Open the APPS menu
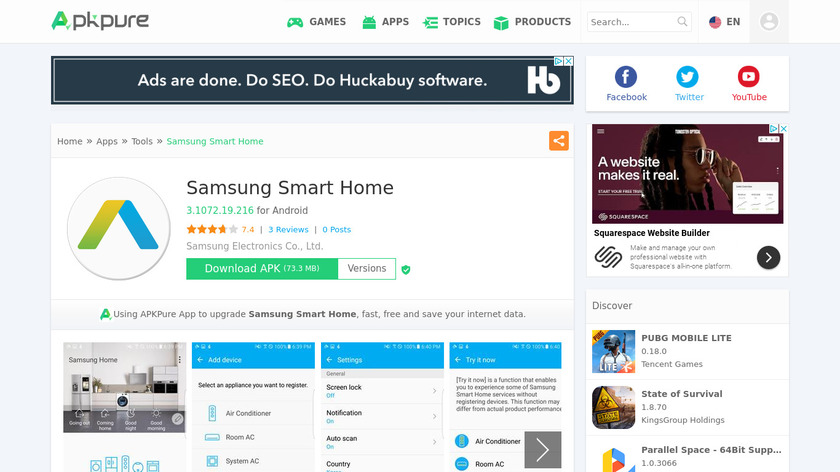This screenshot has height=472, width=840. point(395,22)
